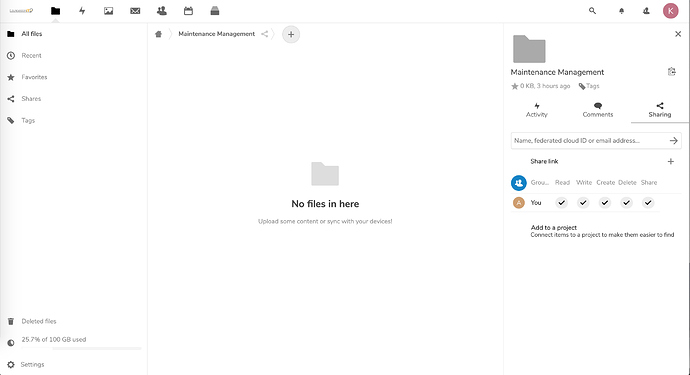Open the Photos gallery icon
Screen dimensions: 690x375
pyautogui.click(x=108, y=11)
